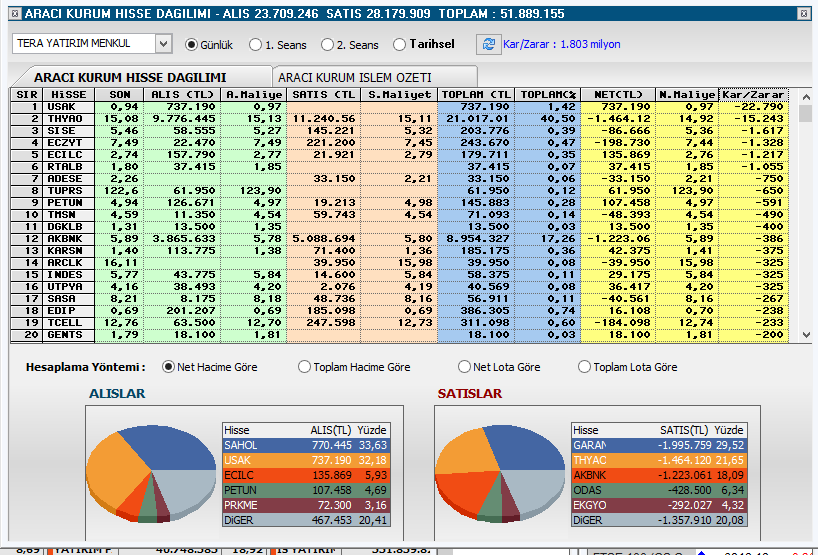This screenshot has width=818, height=555.
Task: Select the RTALB stock row
Action: [399, 167]
